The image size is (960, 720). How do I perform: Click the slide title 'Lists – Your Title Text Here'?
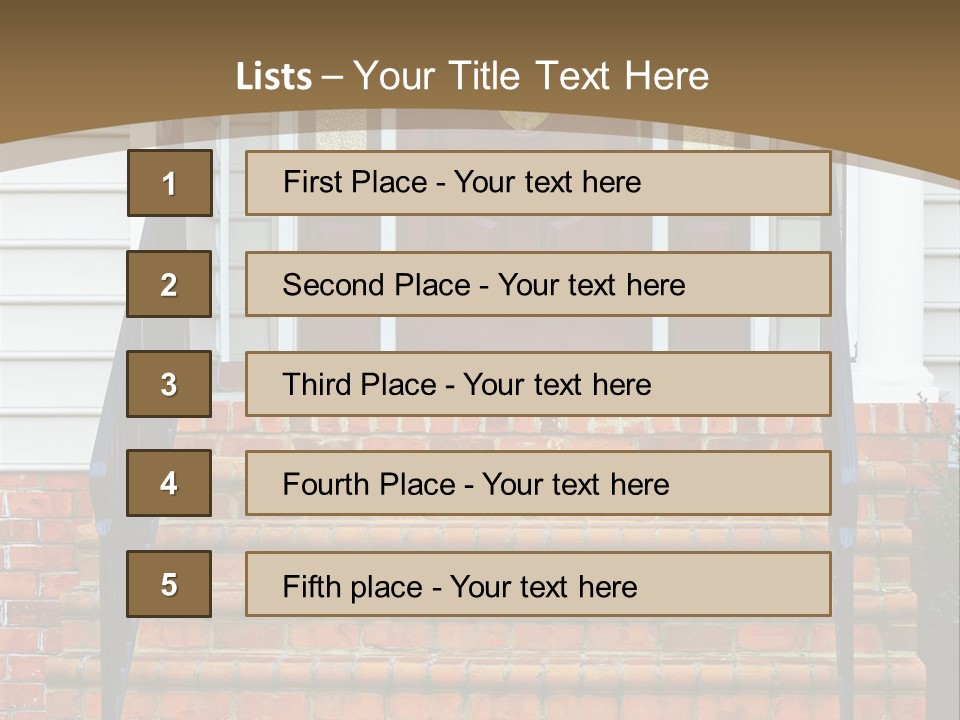[x=472, y=77]
